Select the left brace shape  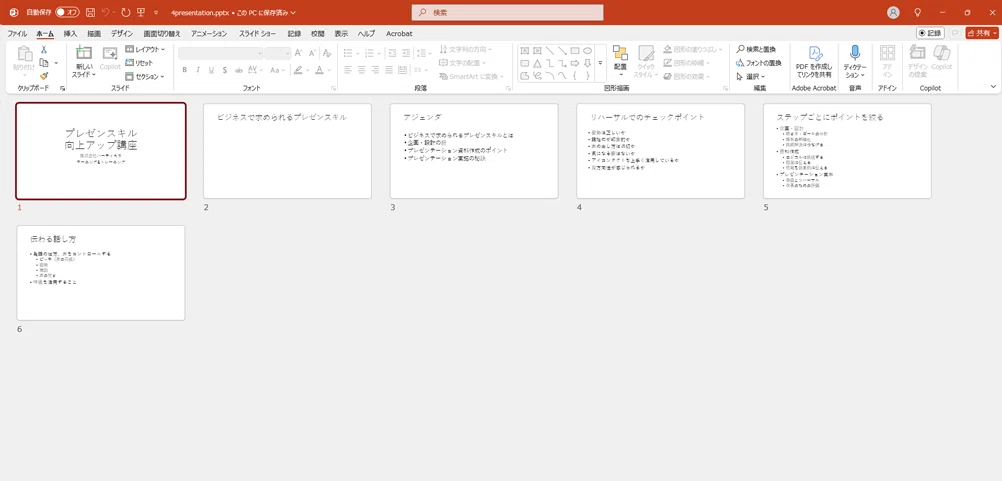574,76
